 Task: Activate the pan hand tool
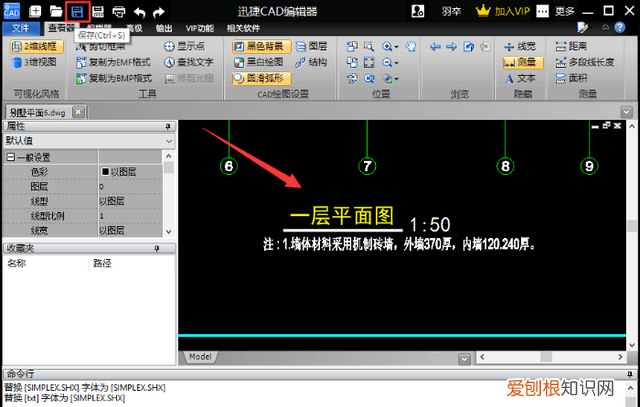point(411,46)
